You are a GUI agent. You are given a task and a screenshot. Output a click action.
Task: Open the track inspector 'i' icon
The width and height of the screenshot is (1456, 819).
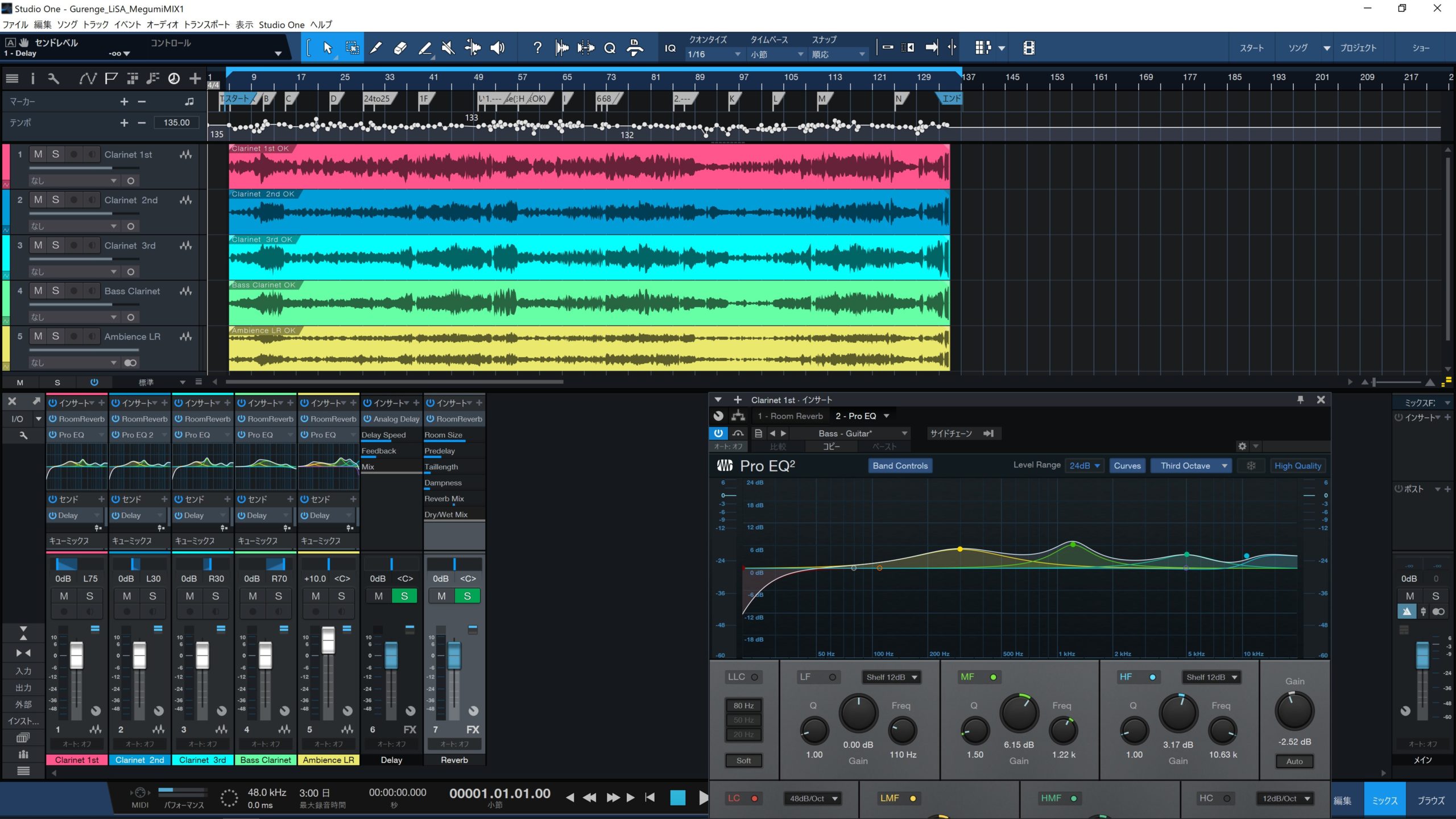[32, 78]
